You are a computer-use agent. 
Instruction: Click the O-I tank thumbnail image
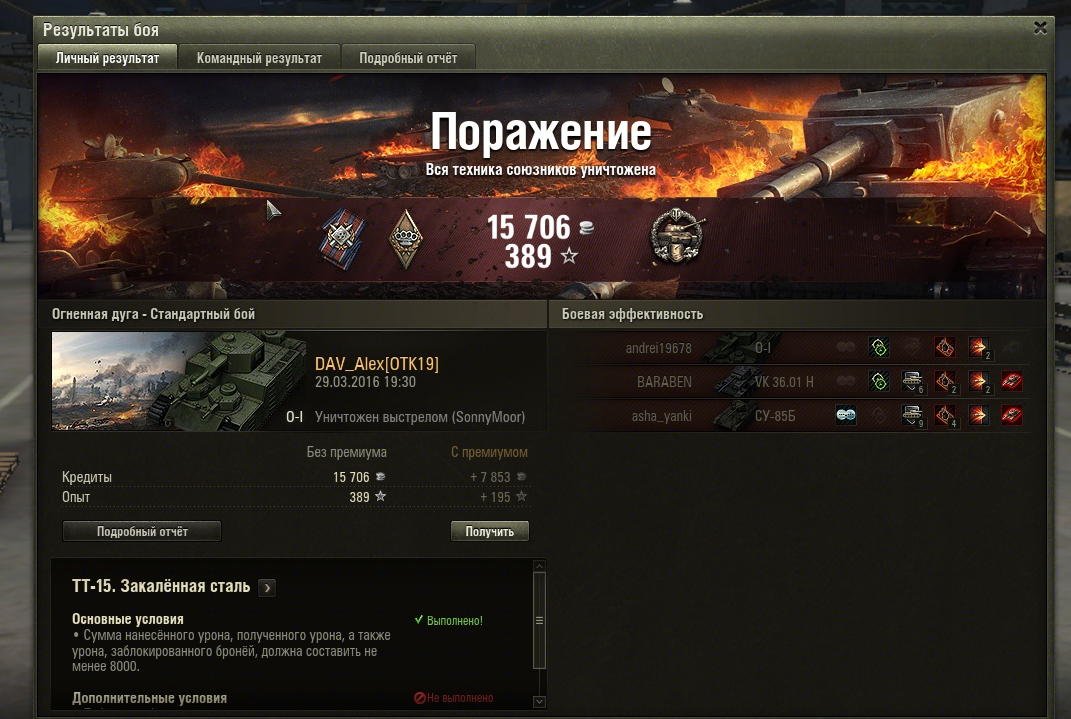pyautogui.click(x=179, y=381)
